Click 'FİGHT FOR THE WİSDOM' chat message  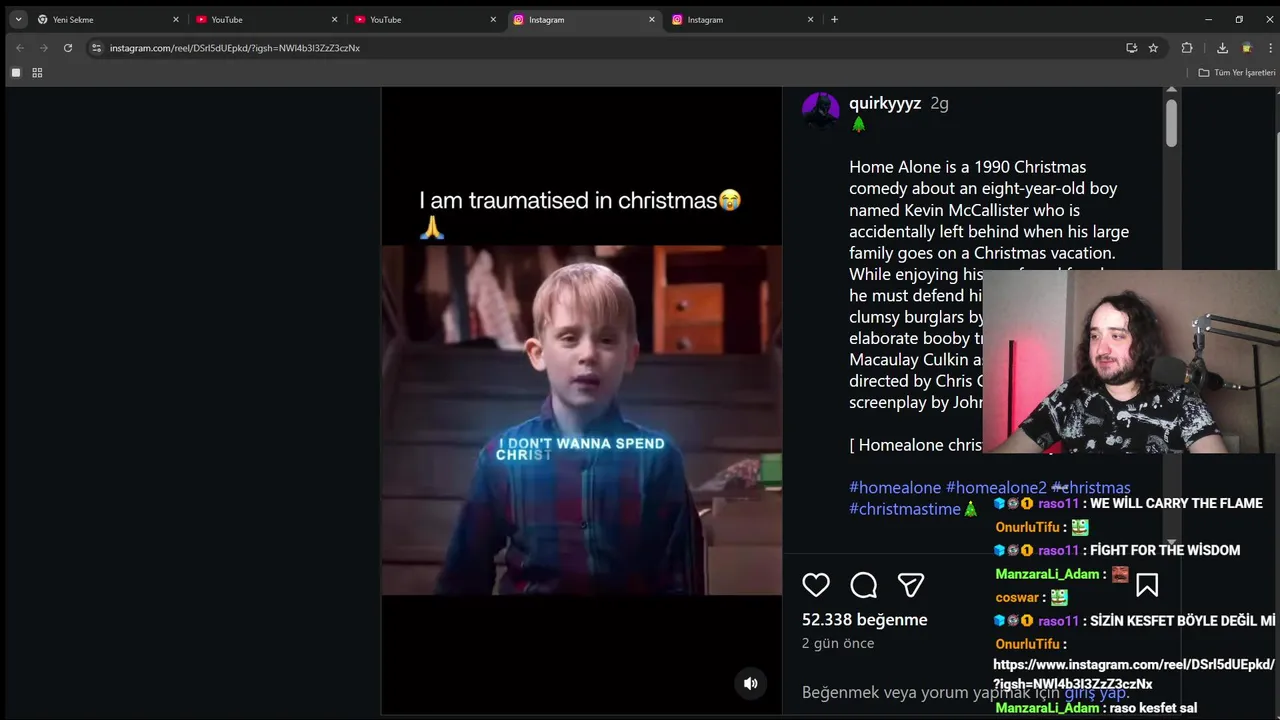(1165, 550)
